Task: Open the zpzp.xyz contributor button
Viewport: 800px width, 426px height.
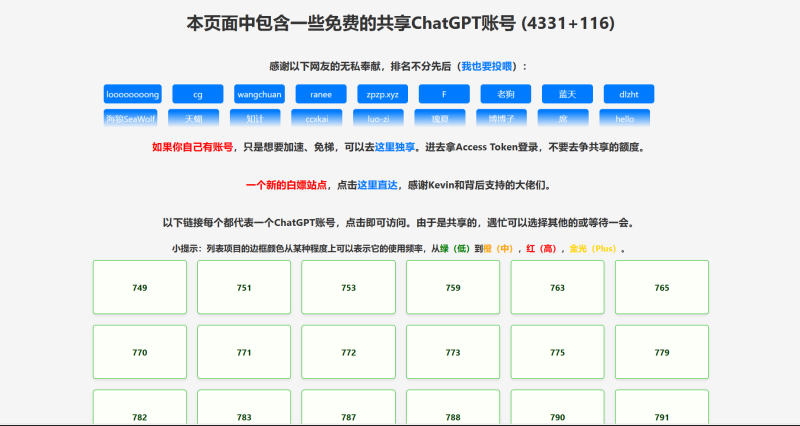Action: 383,94
